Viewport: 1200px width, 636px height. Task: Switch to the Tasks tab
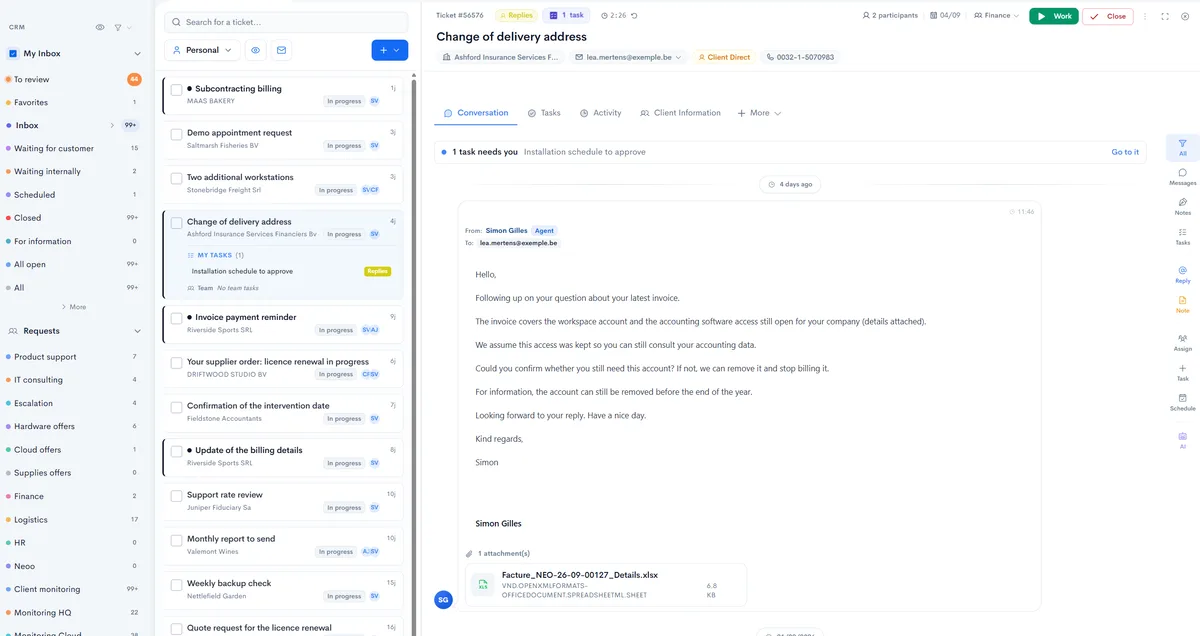click(544, 113)
